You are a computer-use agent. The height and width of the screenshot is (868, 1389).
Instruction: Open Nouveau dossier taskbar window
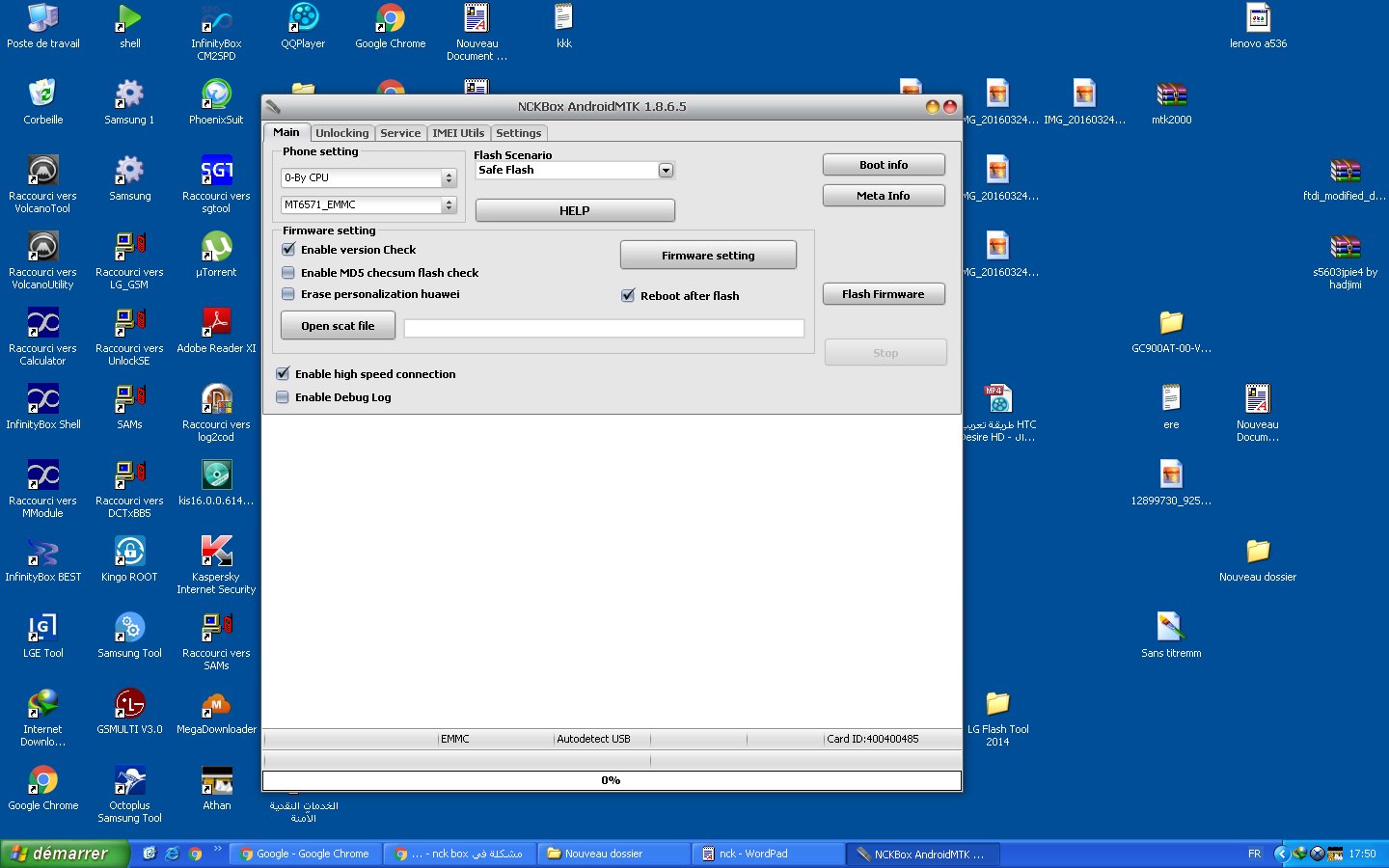coord(613,854)
